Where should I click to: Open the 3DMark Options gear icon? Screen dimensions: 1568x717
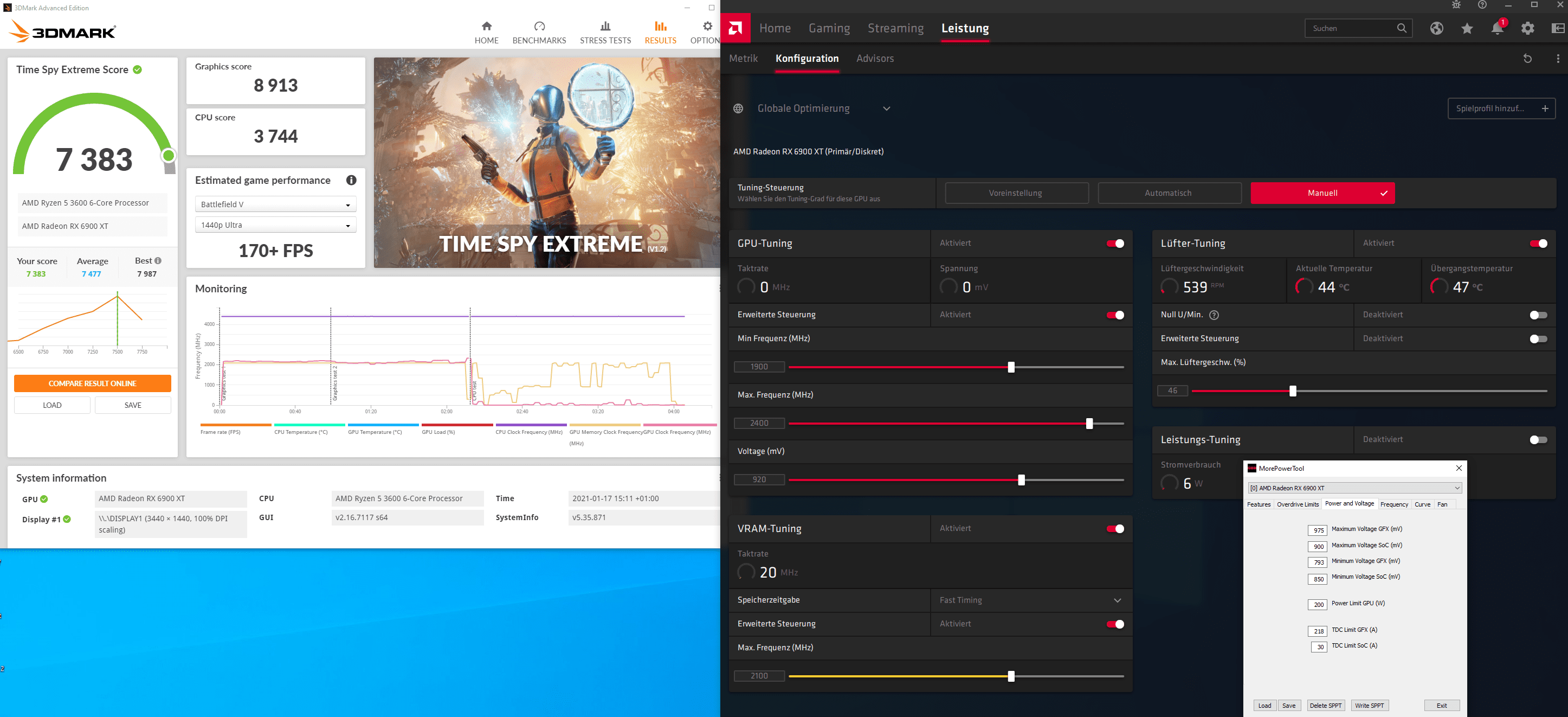click(x=707, y=26)
